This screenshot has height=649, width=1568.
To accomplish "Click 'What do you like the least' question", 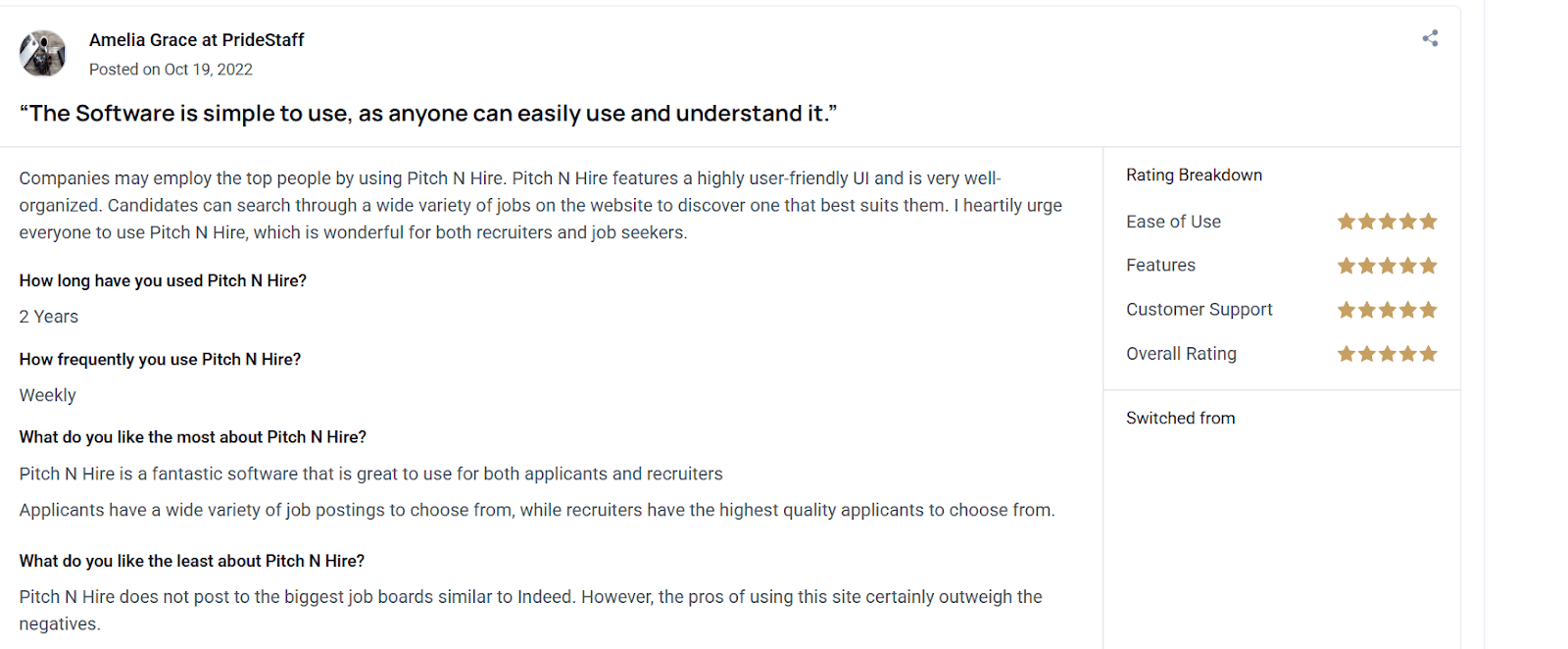I will (x=191, y=561).
